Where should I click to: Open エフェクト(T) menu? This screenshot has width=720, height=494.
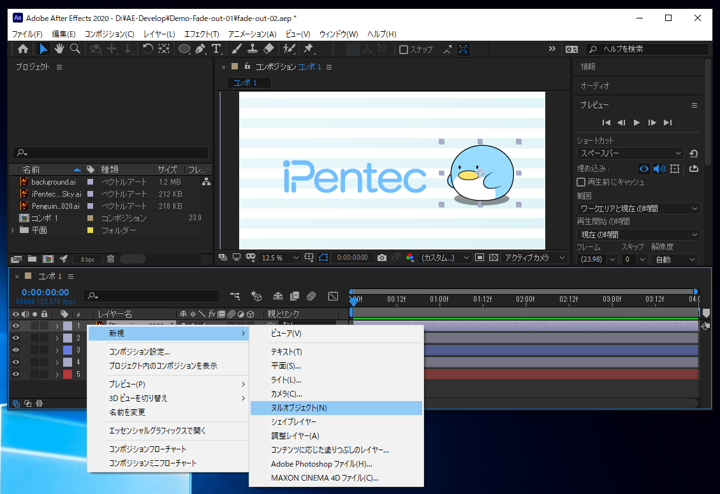[x=202, y=34]
